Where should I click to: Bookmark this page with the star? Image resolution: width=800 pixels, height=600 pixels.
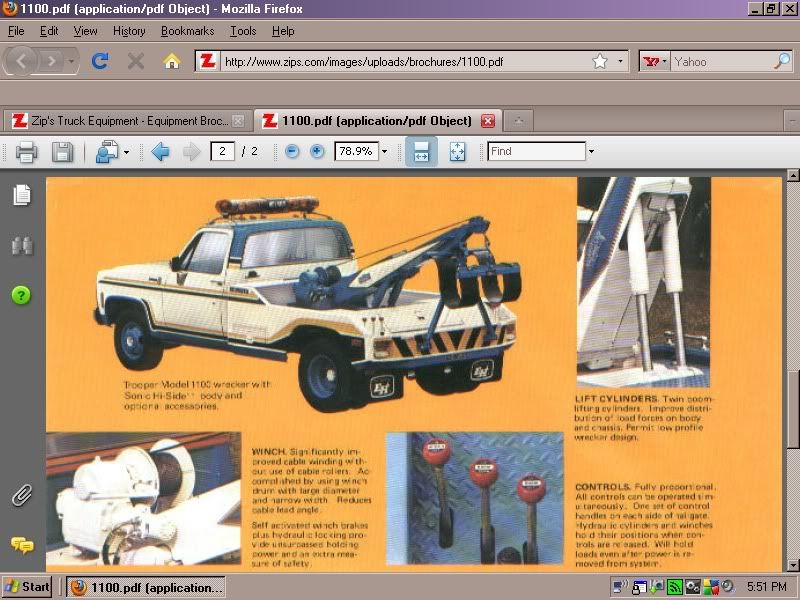point(600,61)
